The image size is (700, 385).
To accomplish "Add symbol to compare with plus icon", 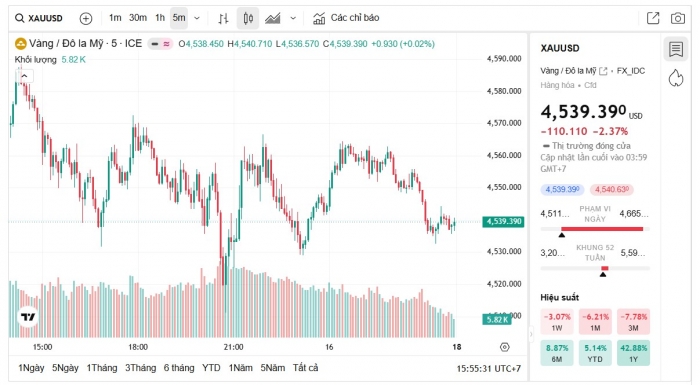I will coord(86,18).
